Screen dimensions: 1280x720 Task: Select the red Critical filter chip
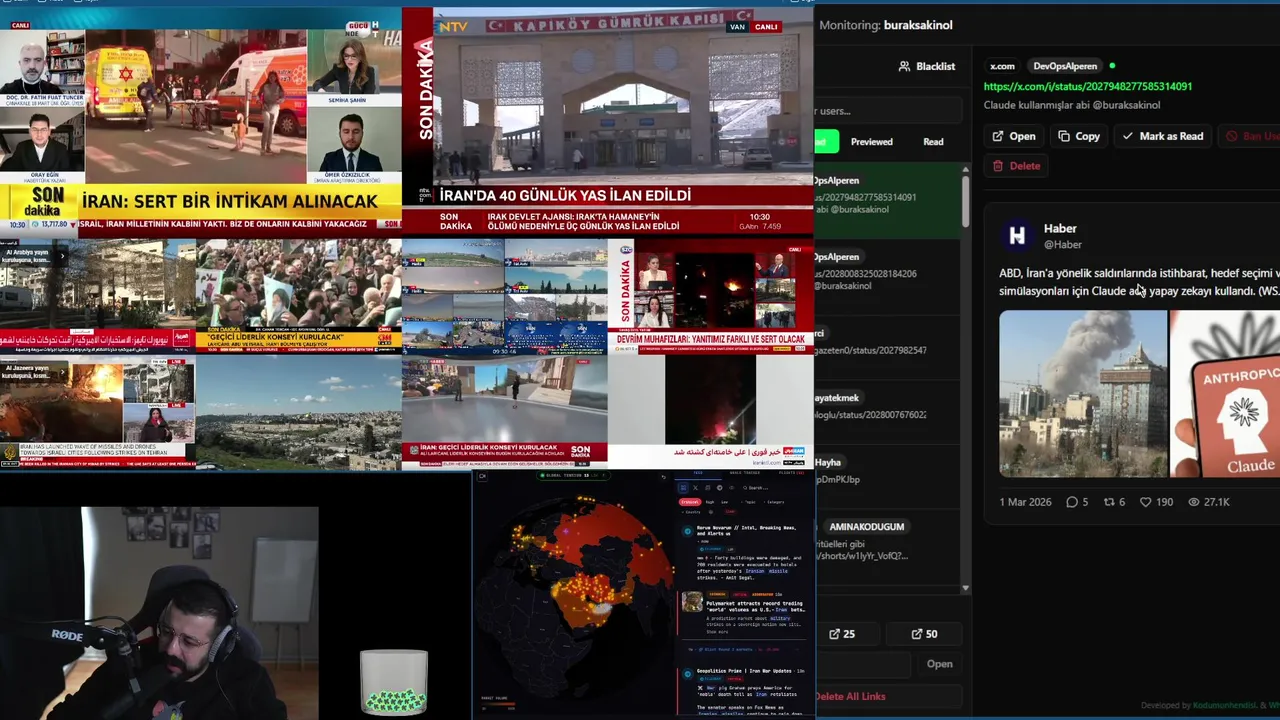(x=690, y=502)
